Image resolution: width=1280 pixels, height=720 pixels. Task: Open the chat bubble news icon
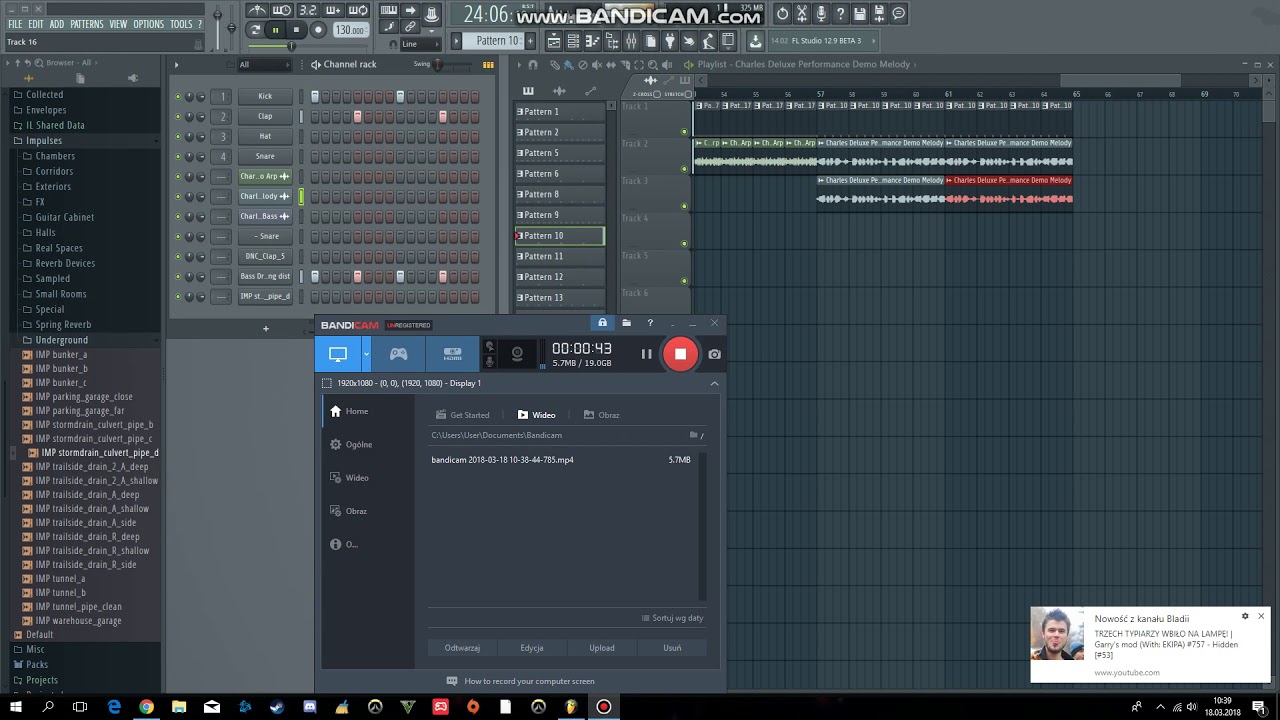899,13
